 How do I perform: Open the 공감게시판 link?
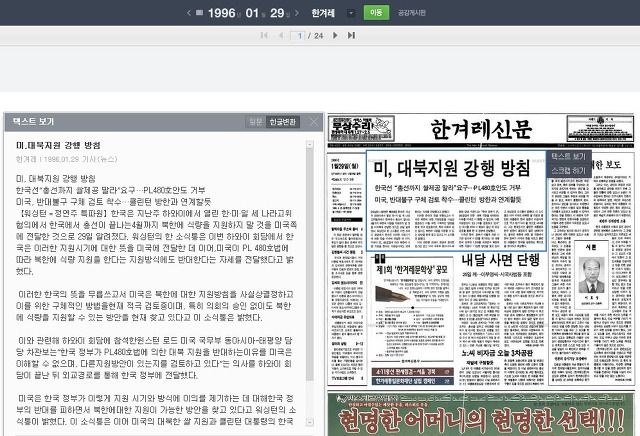pyautogui.click(x=412, y=13)
